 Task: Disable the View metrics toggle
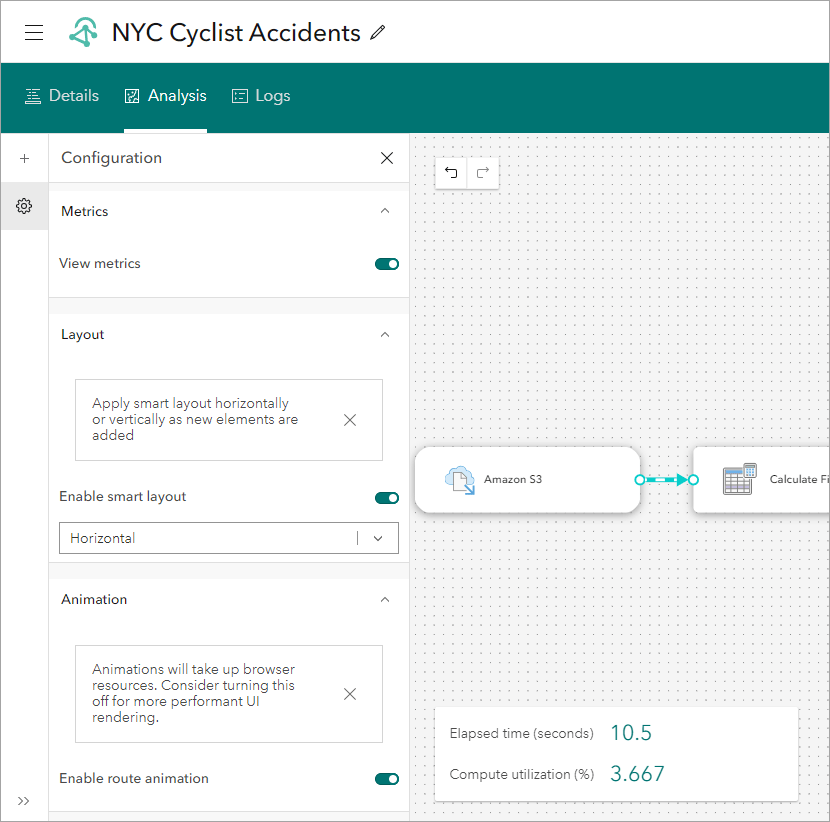tap(386, 263)
